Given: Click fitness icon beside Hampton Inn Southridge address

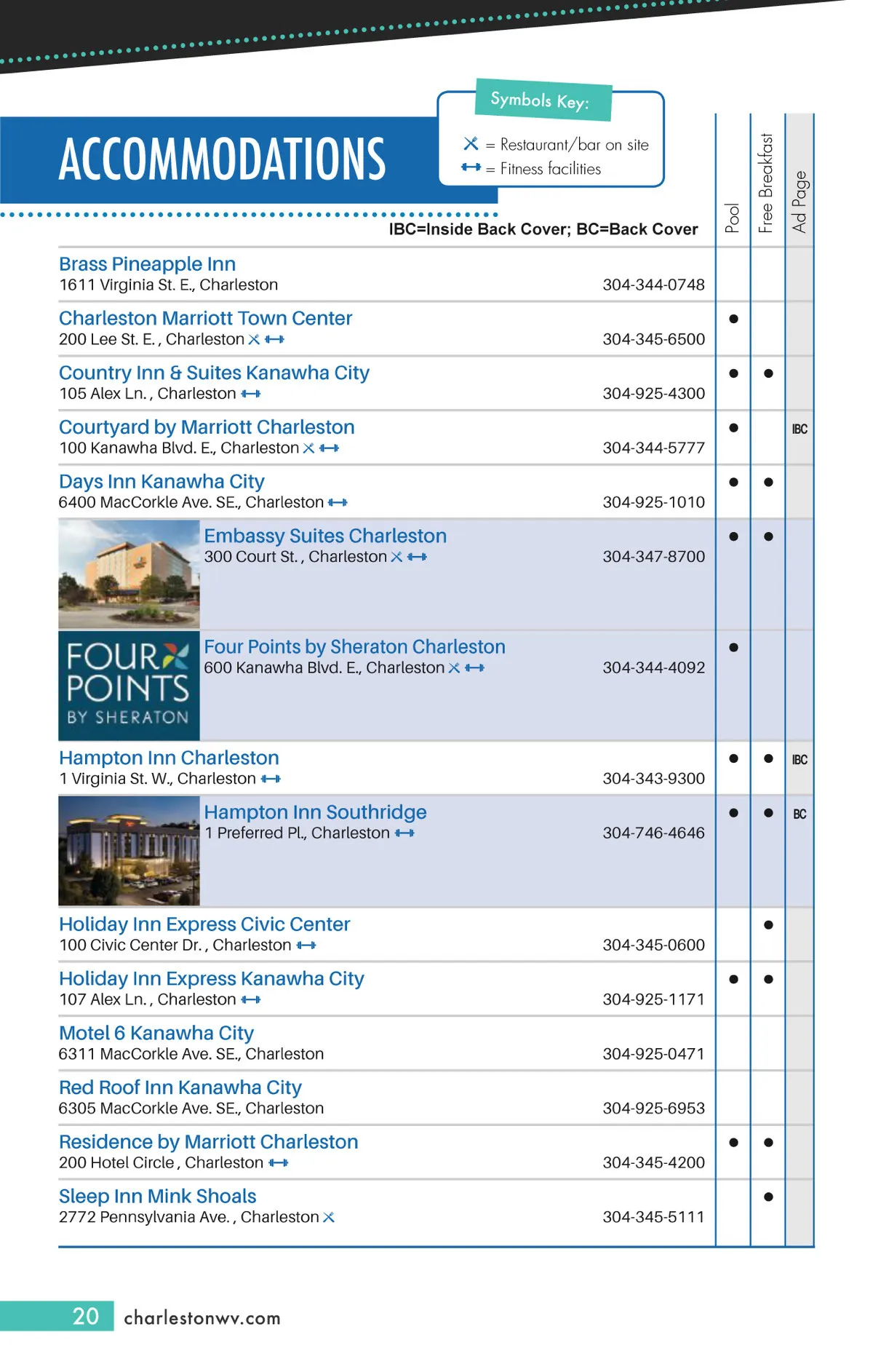Looking at the screenshot, I should click(404, 833).
